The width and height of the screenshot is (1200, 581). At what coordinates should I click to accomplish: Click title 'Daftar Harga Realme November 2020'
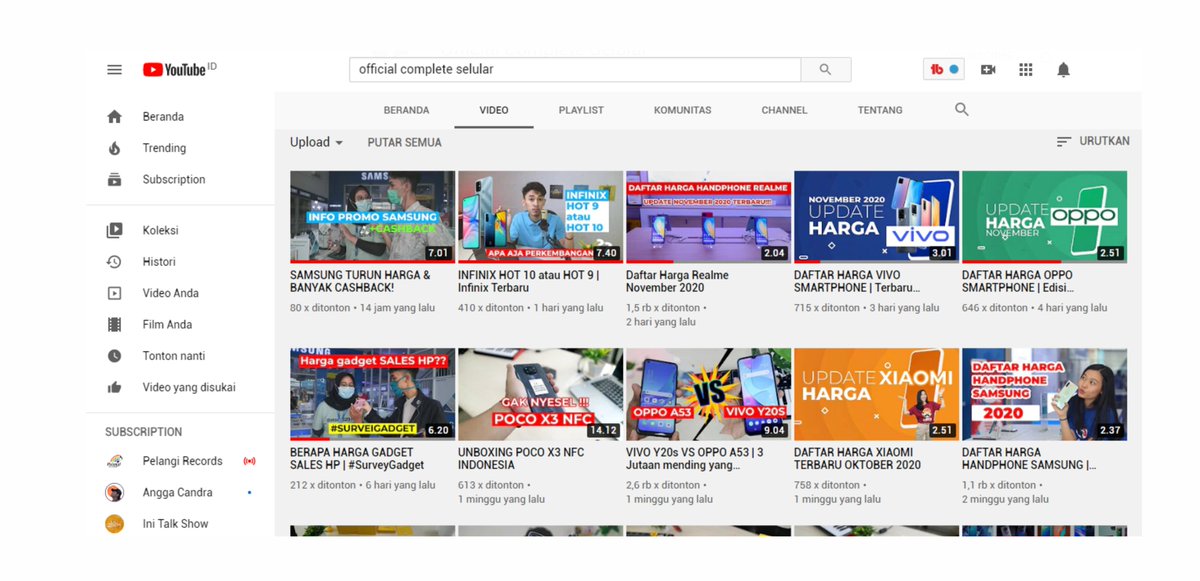(677, 281)
